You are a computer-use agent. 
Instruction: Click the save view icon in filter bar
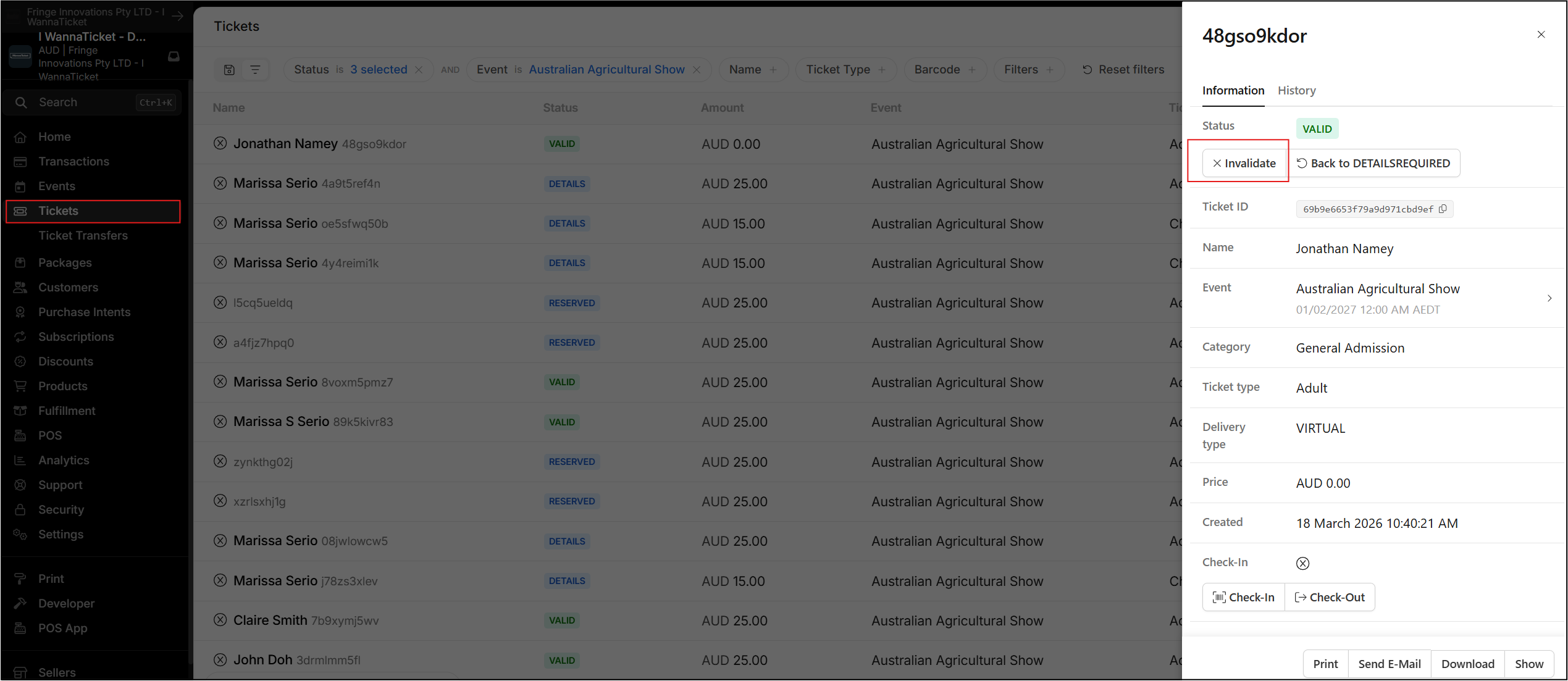point(229,70)
